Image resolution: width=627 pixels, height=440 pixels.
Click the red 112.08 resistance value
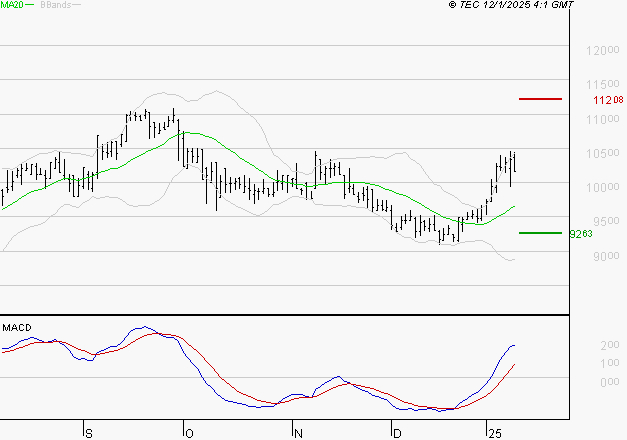(608, 100)
